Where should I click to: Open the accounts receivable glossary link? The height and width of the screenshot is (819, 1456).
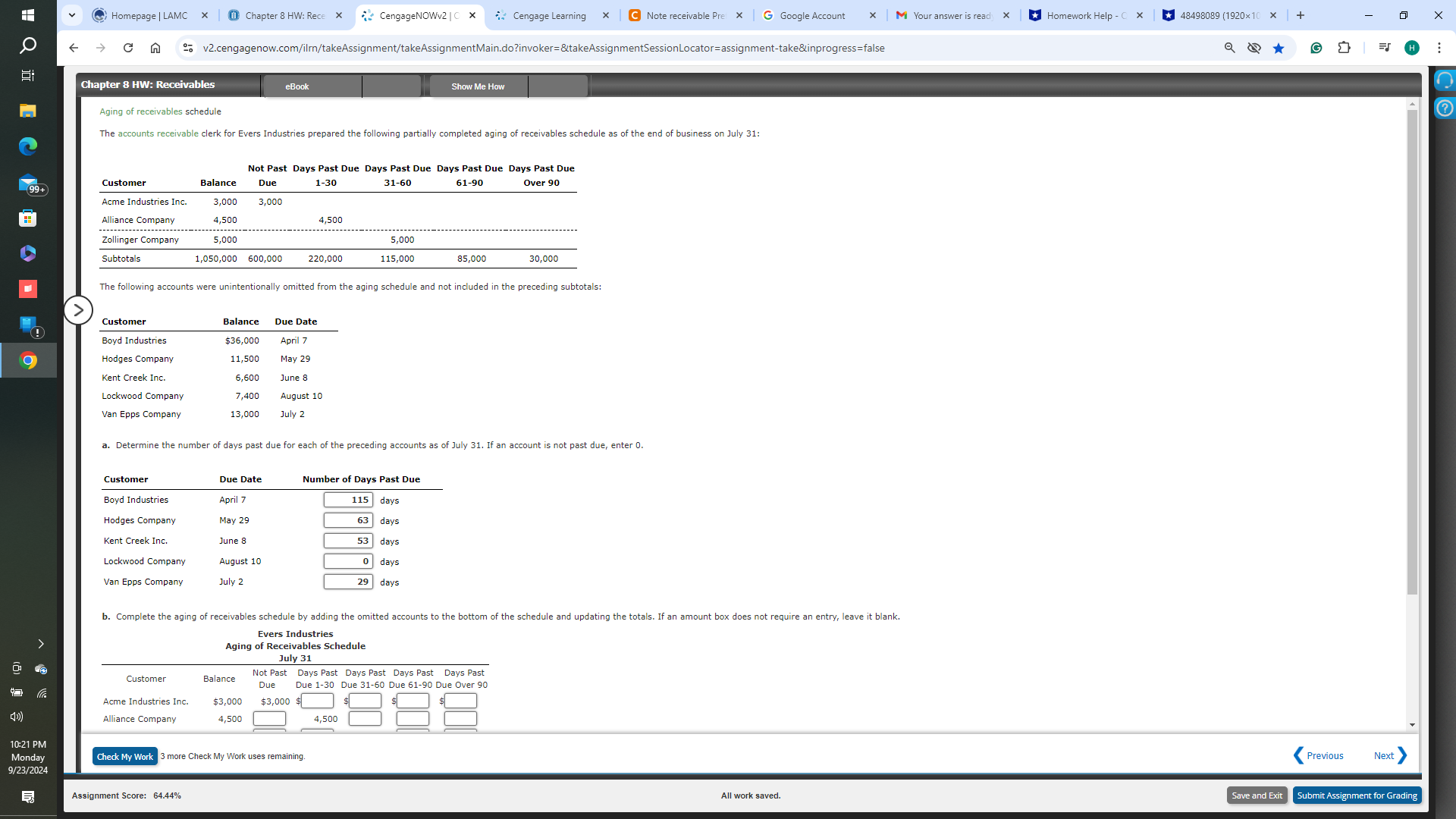158,133
